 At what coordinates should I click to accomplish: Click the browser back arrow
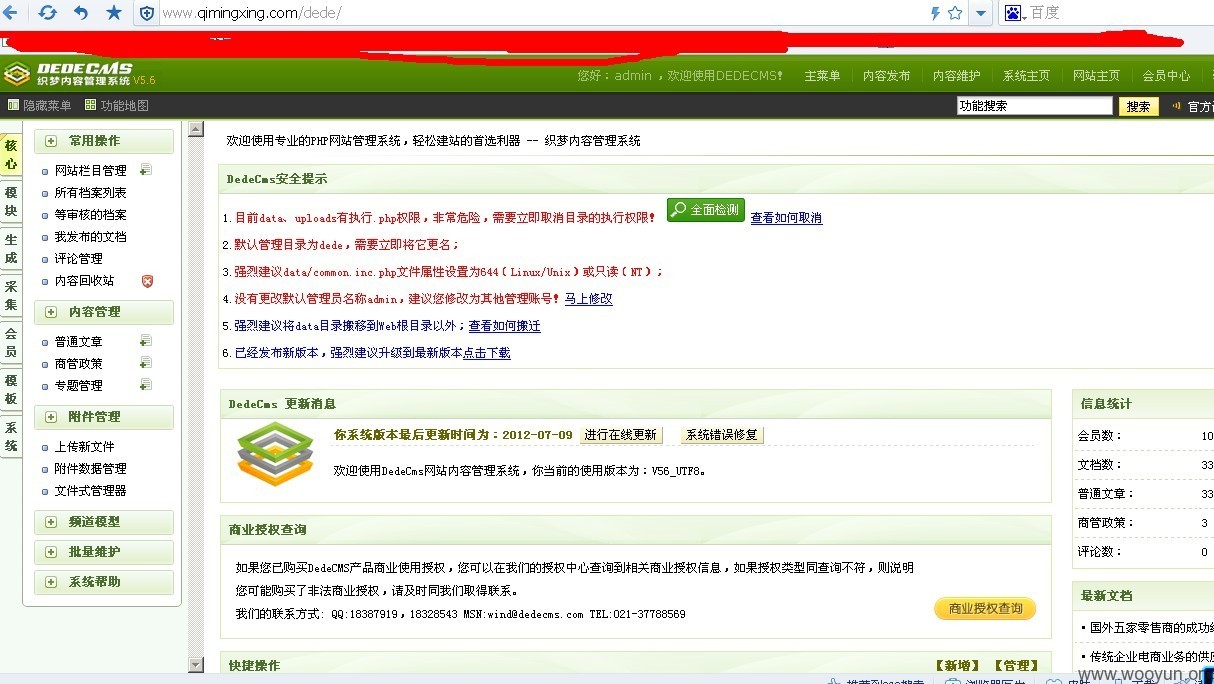click(x=10, y=13)
